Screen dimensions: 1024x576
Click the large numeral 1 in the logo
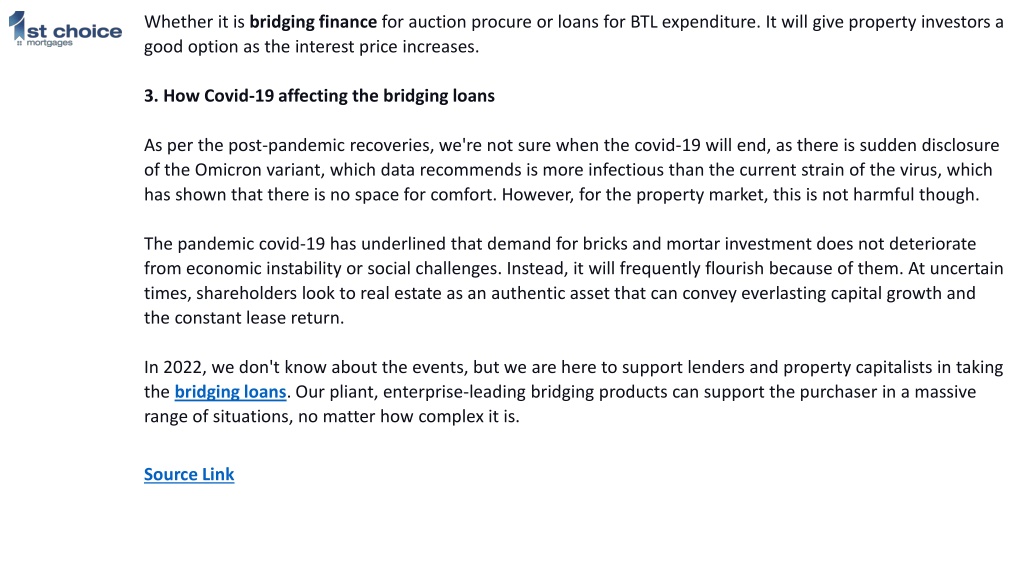click(17, 26)
